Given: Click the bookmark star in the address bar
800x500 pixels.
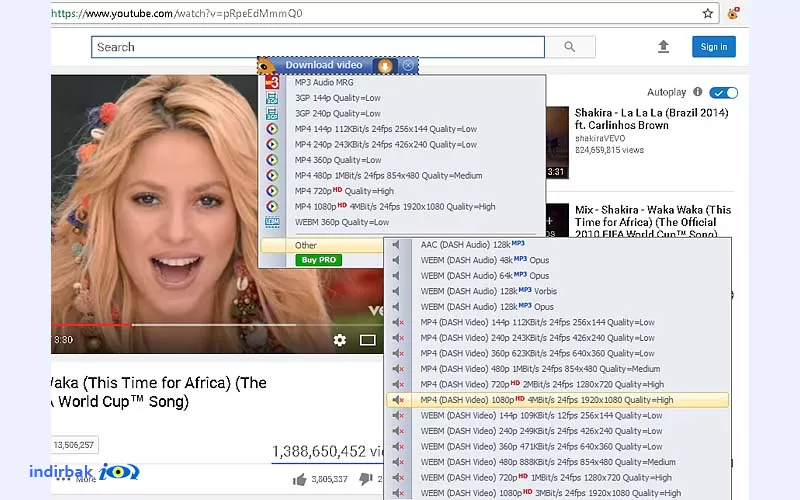Looking at the screenshot, I should tap(707, 13).
